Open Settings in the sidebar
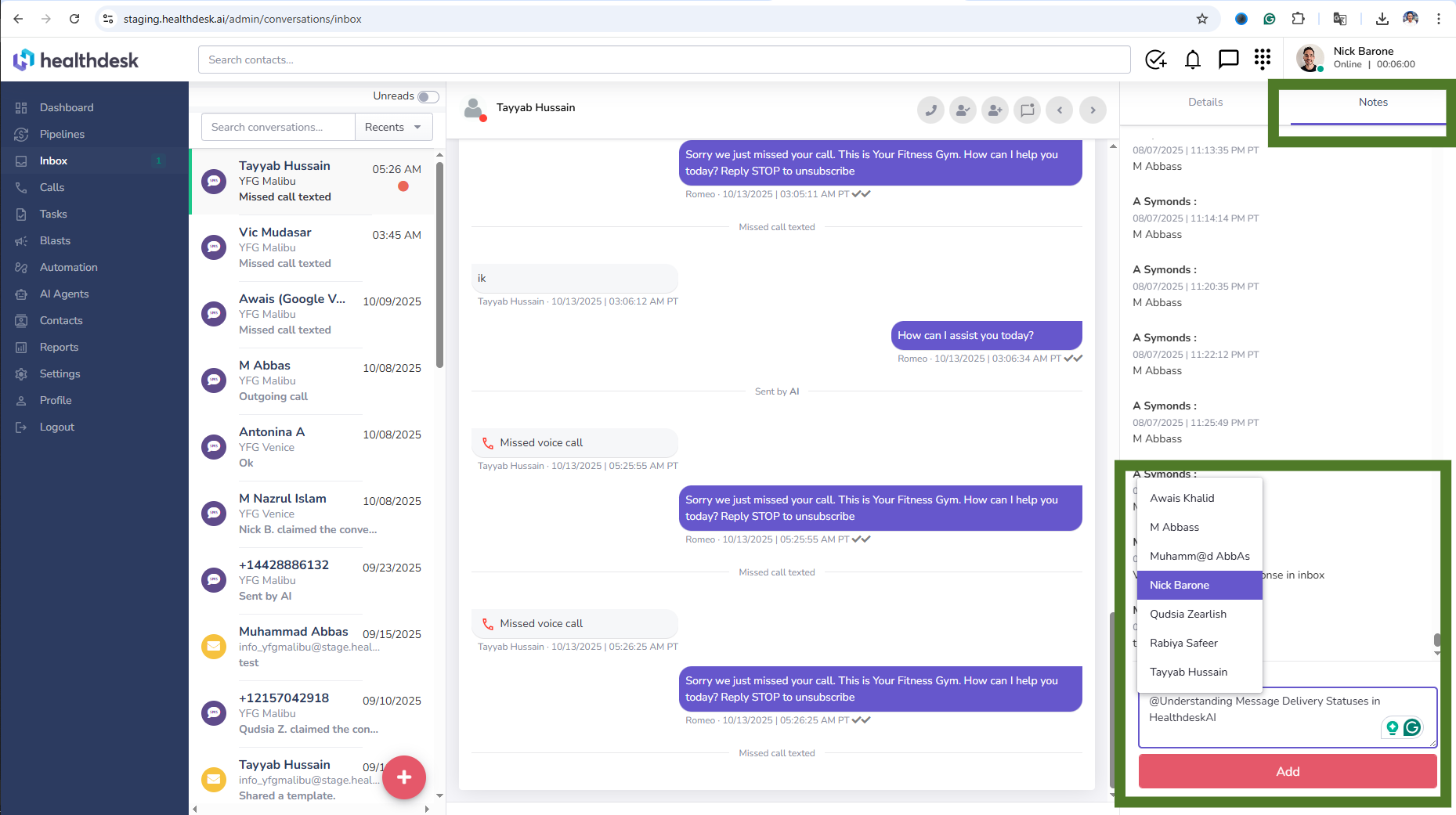The image size is (1456, 815). [60, 373]
